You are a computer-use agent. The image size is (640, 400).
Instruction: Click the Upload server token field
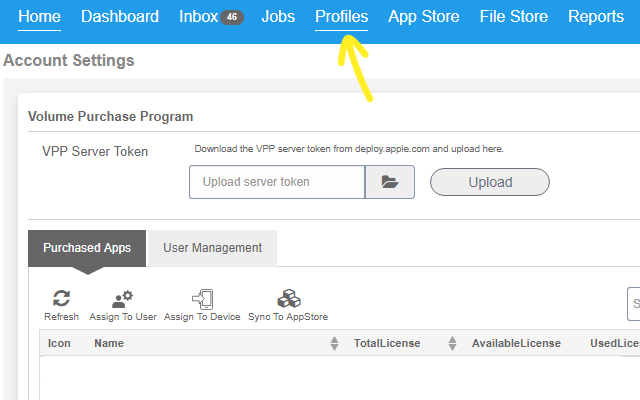coord(277,182)
